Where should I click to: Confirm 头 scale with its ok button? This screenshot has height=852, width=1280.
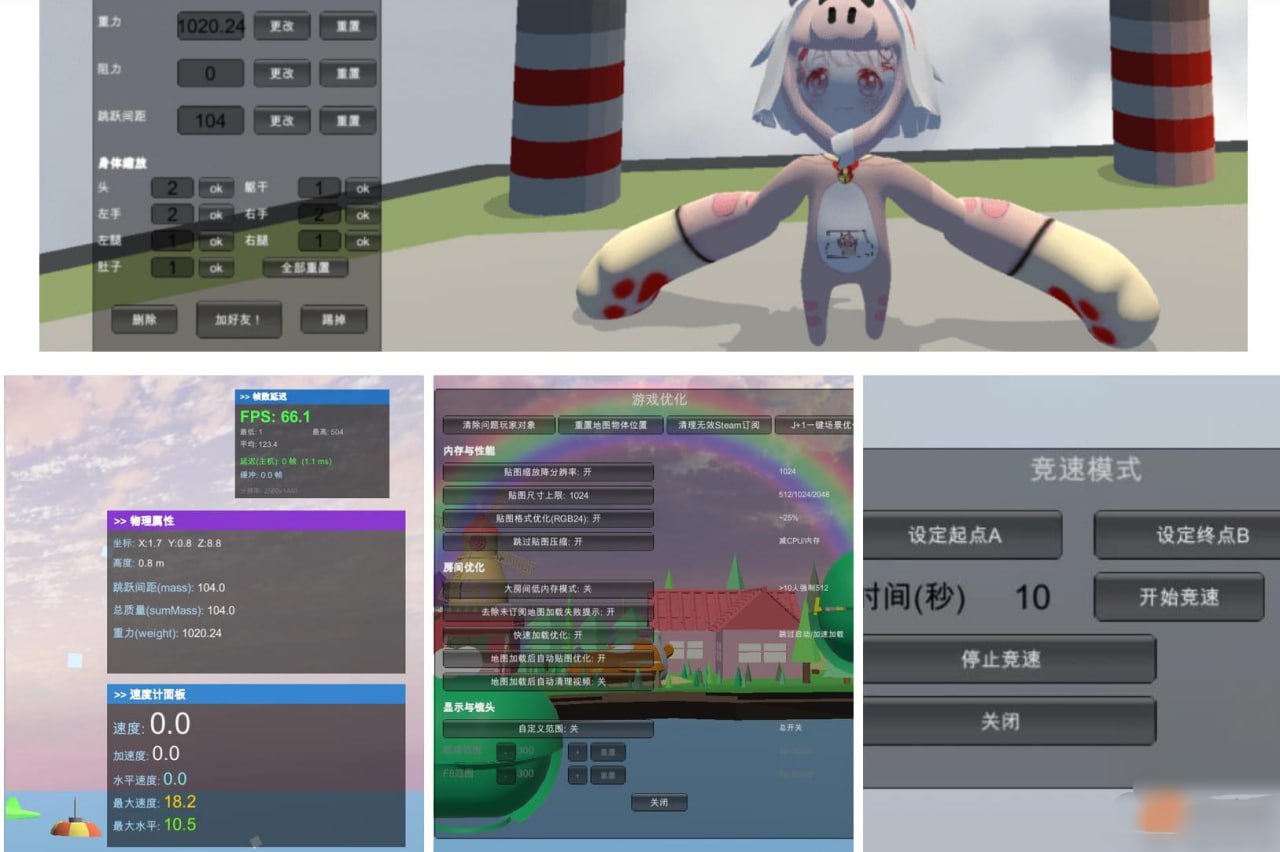pyautogui.click(x=215, y=188)
